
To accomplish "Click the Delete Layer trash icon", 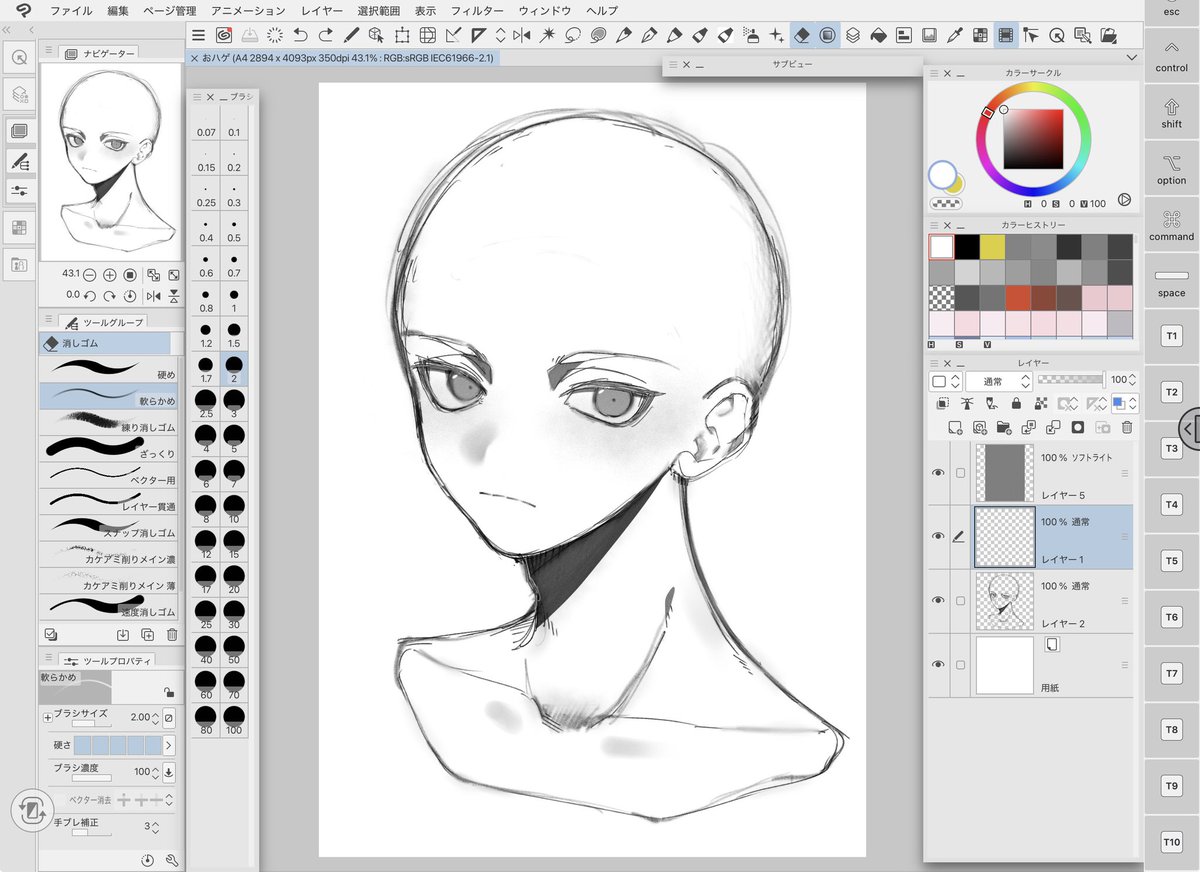I will (1127, 427).
